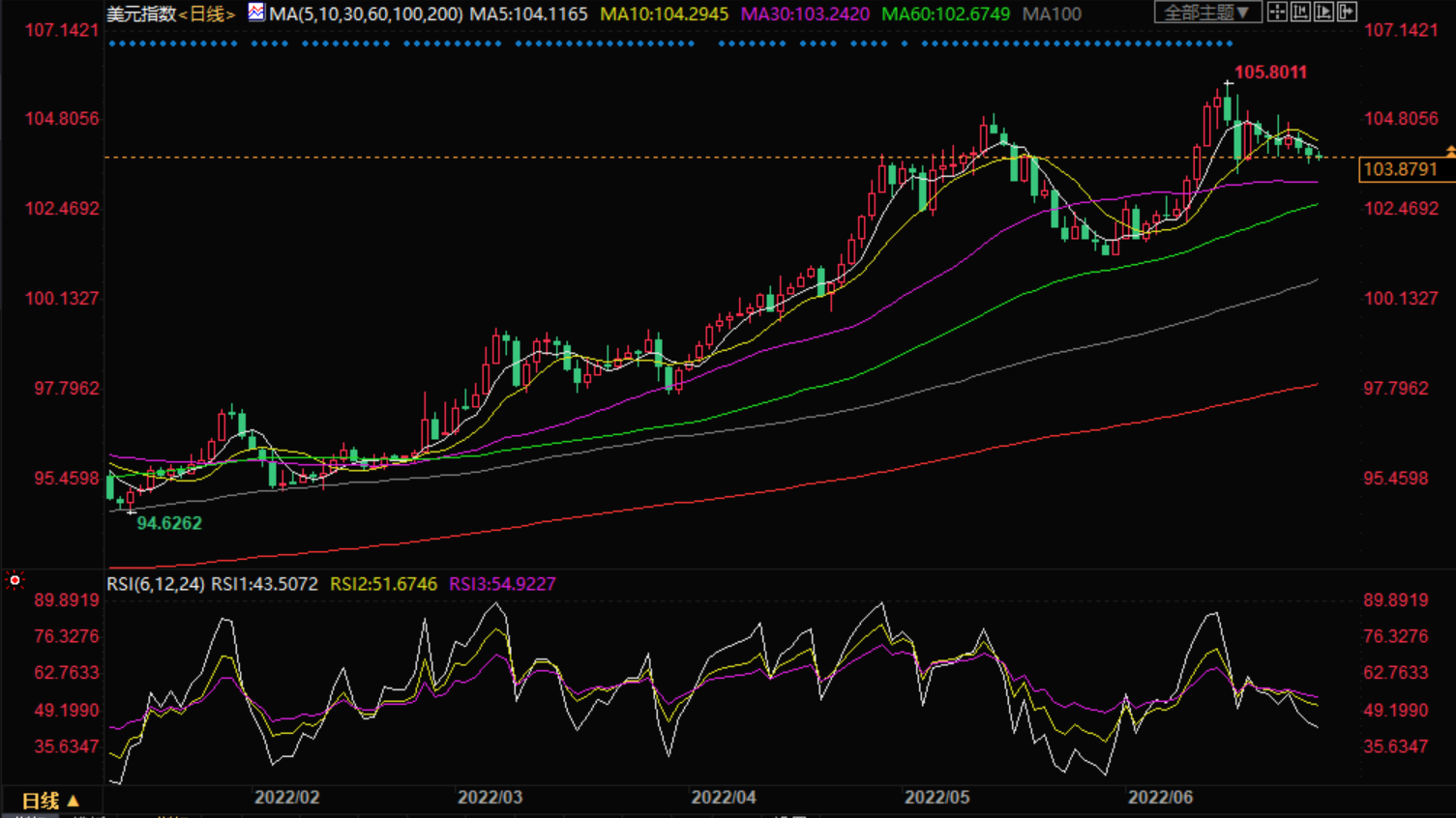Click the rightmost export arrow icon

1346,13
